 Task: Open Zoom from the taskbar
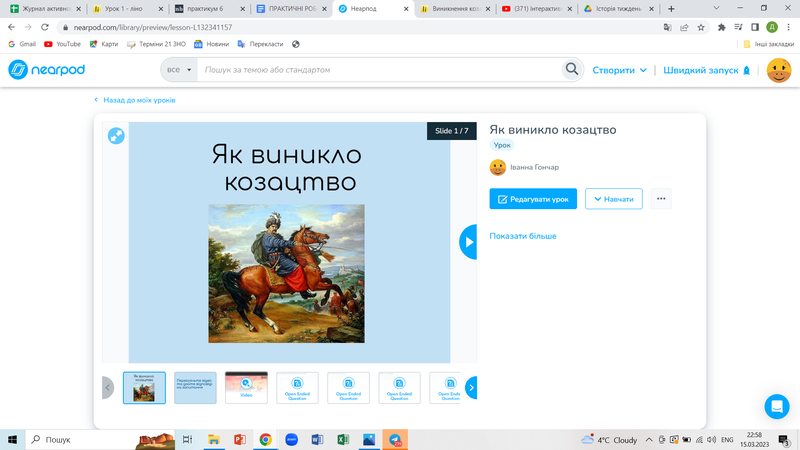click(291, 440)
